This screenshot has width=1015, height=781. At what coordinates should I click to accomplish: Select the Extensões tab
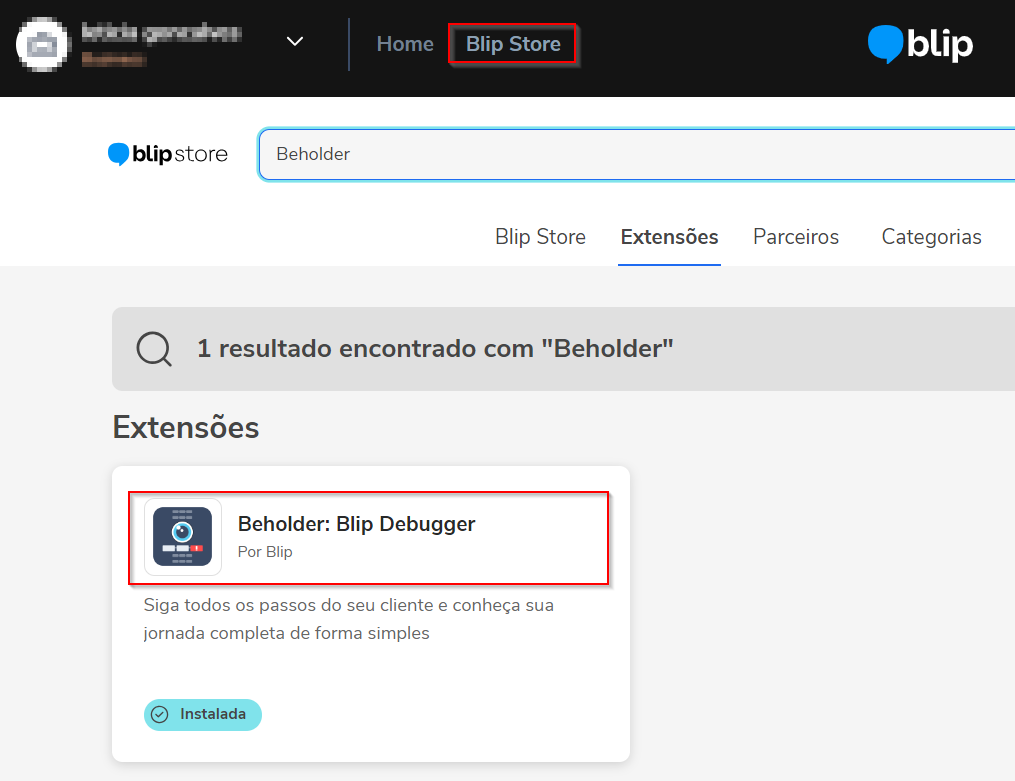tap(669, 237)
